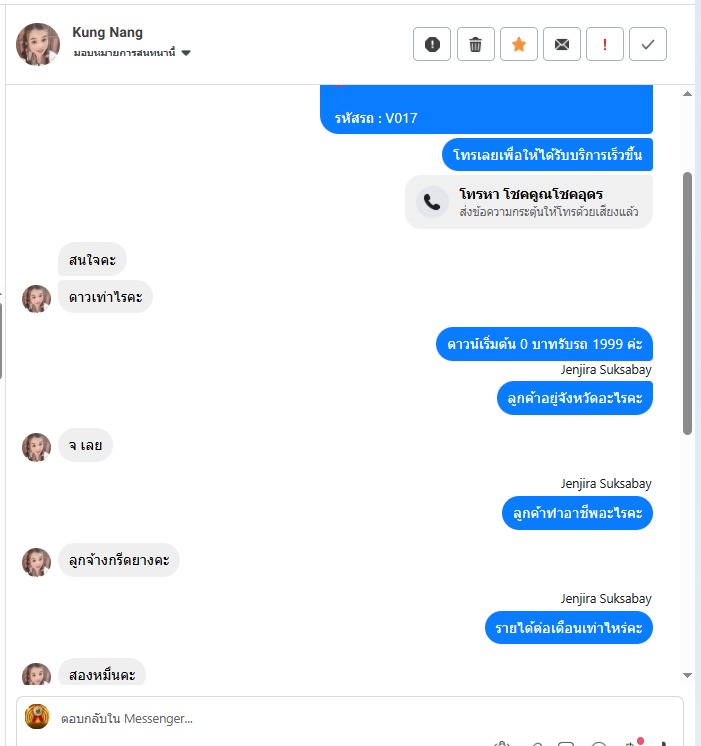701x746 pixels.
Task: Click Jenjira Suksabay label above ลูกค้าทำอาชีพอะไรคะ
Action: tap(606, 484)
